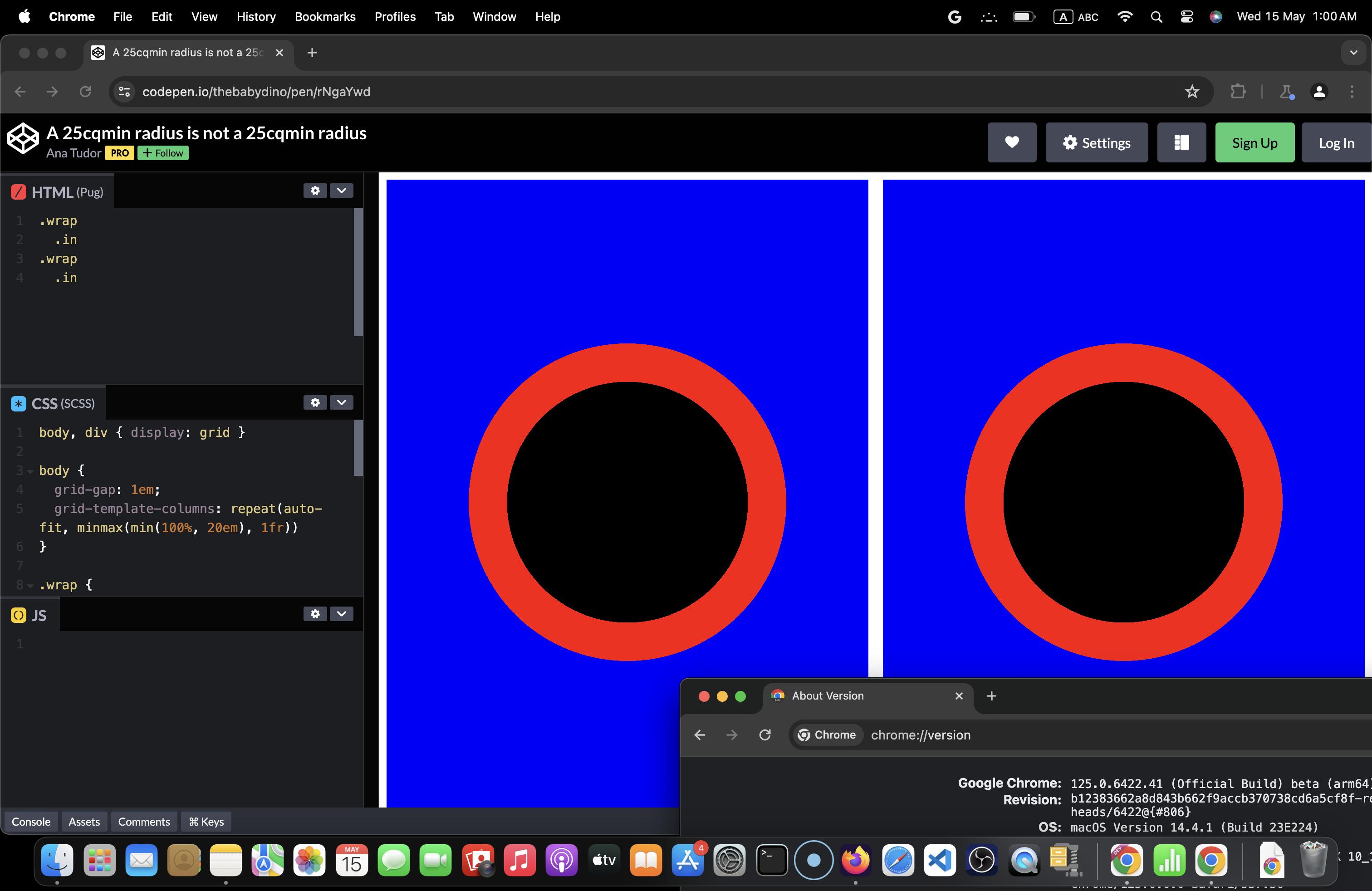The image size is (1372, 891).
Task: Go back in the CodePen window
Action: (20, 92)
